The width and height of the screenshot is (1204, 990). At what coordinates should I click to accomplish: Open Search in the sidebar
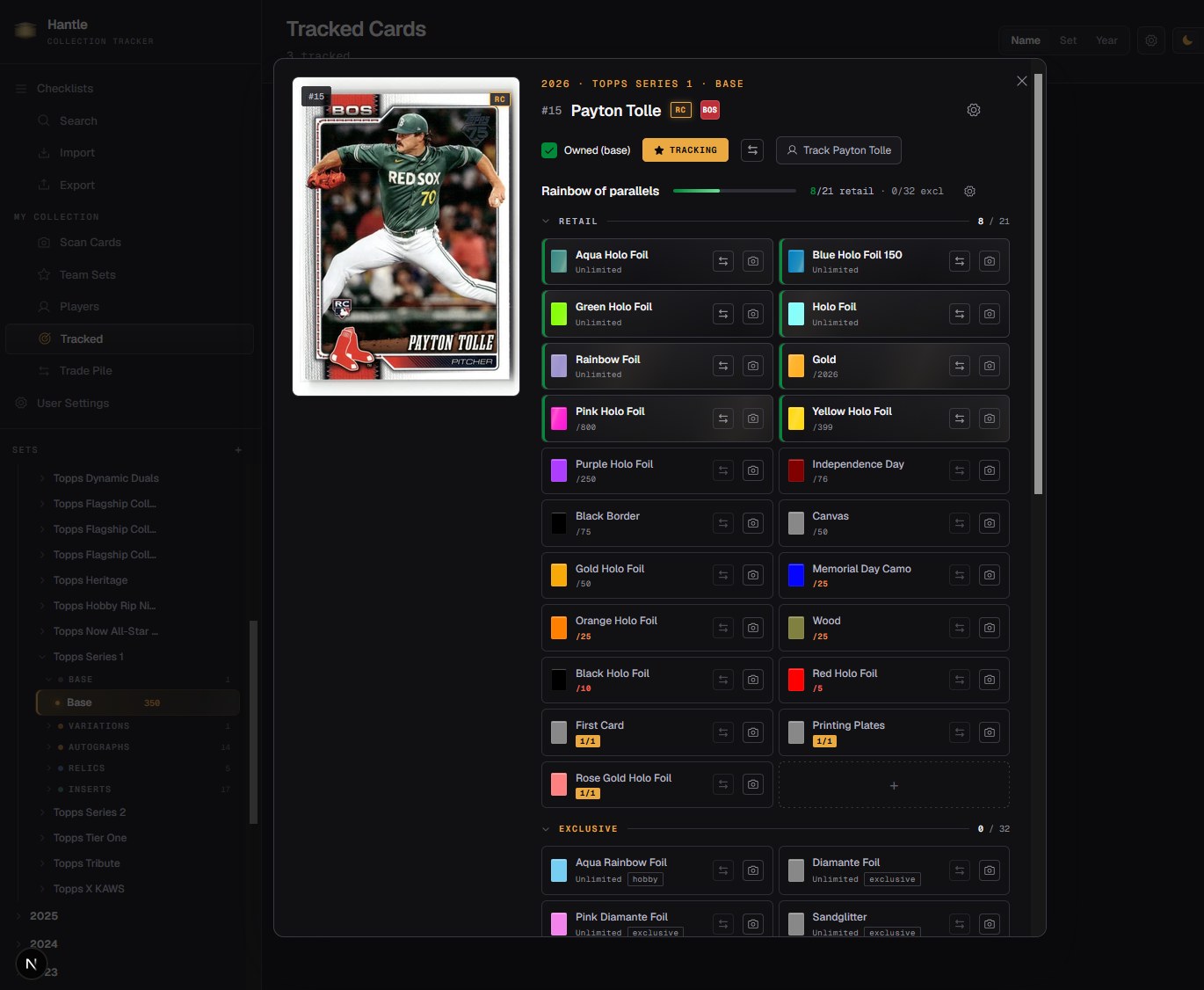tap(78, 121)
